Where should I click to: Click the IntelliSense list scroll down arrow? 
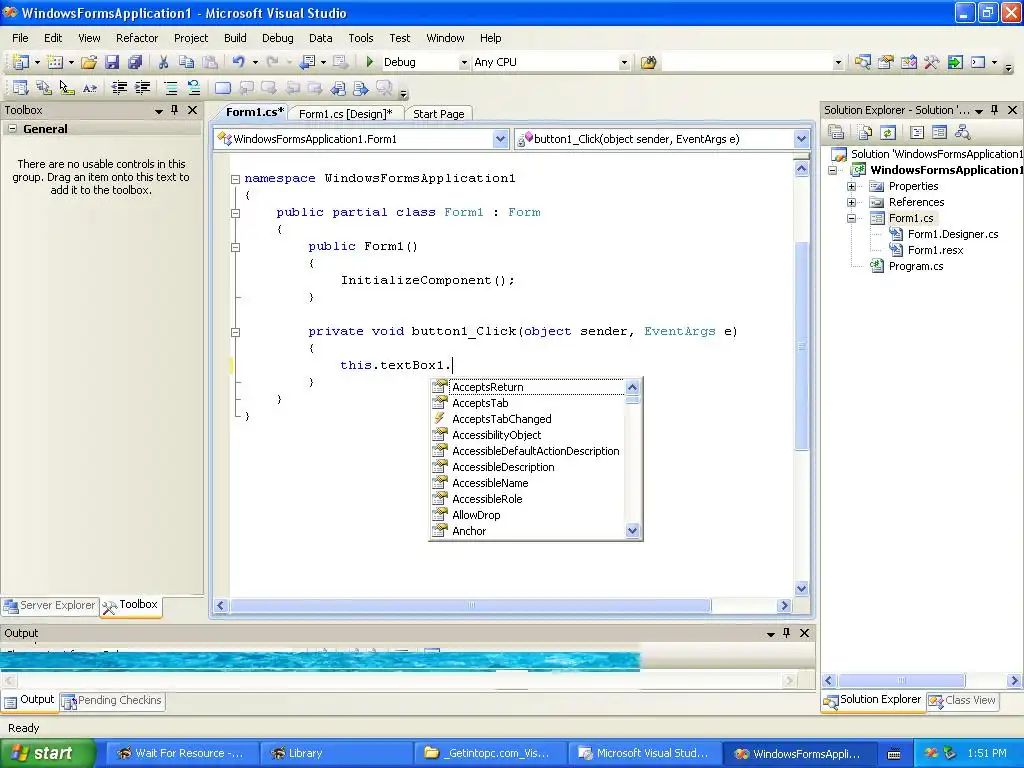point(632,531)
